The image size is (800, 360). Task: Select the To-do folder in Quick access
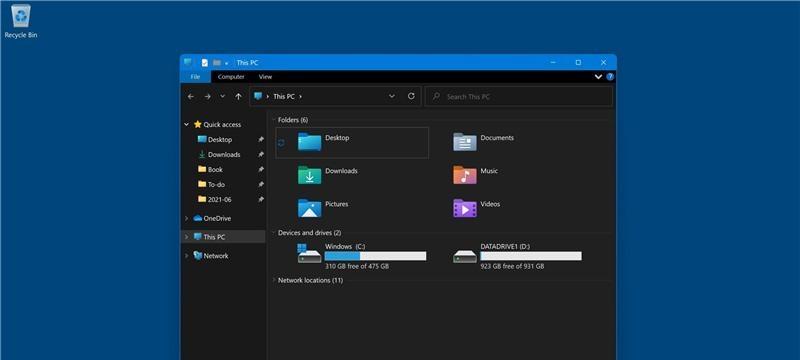(216, 185)
